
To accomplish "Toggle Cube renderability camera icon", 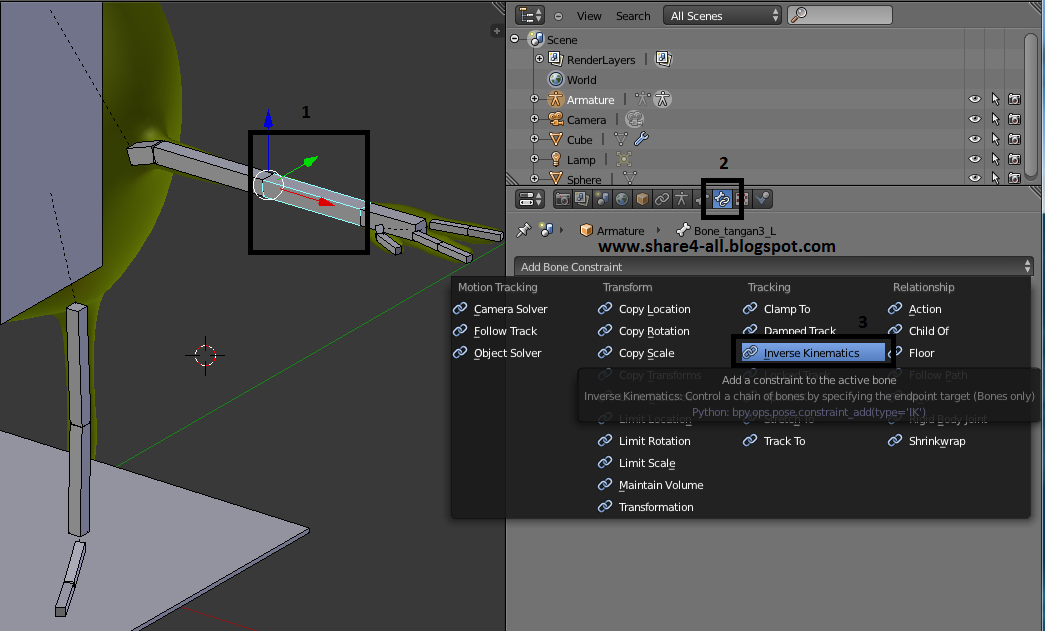I will (1015, 139).
